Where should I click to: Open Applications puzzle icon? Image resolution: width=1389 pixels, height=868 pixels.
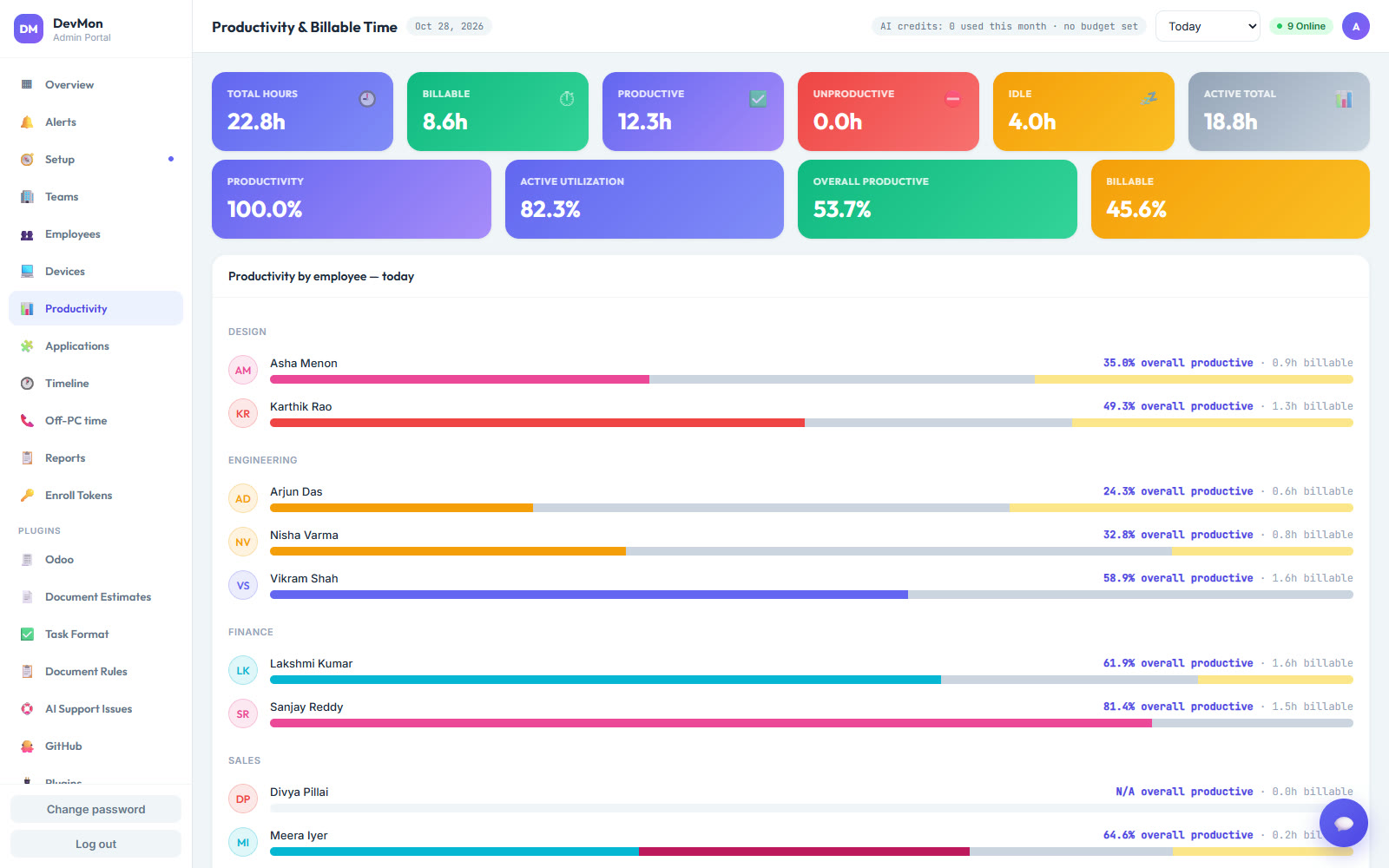27,346
